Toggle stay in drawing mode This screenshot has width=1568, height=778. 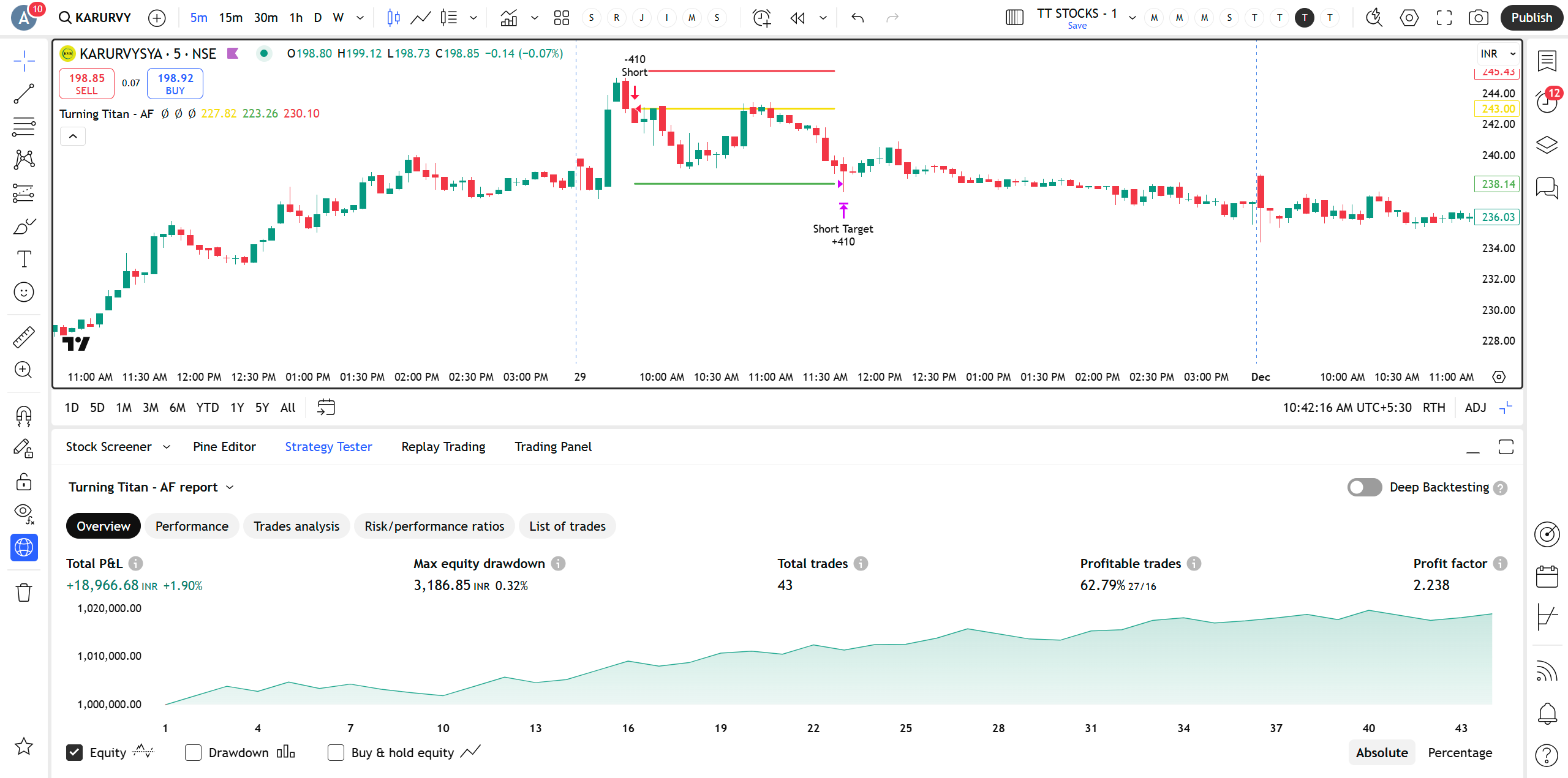point(24,449)
